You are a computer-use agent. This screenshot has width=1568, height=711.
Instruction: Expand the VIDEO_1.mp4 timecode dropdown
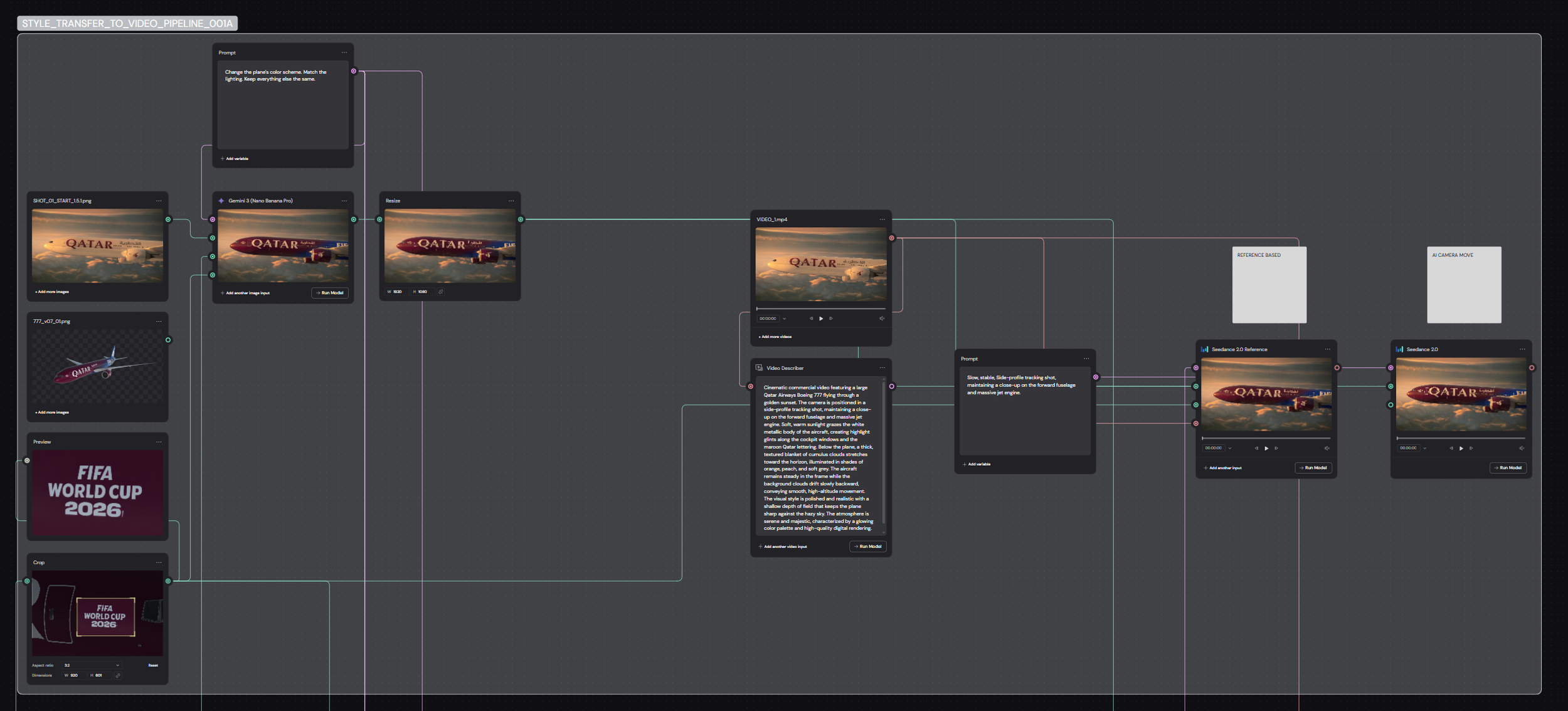(x=784, y=319)
